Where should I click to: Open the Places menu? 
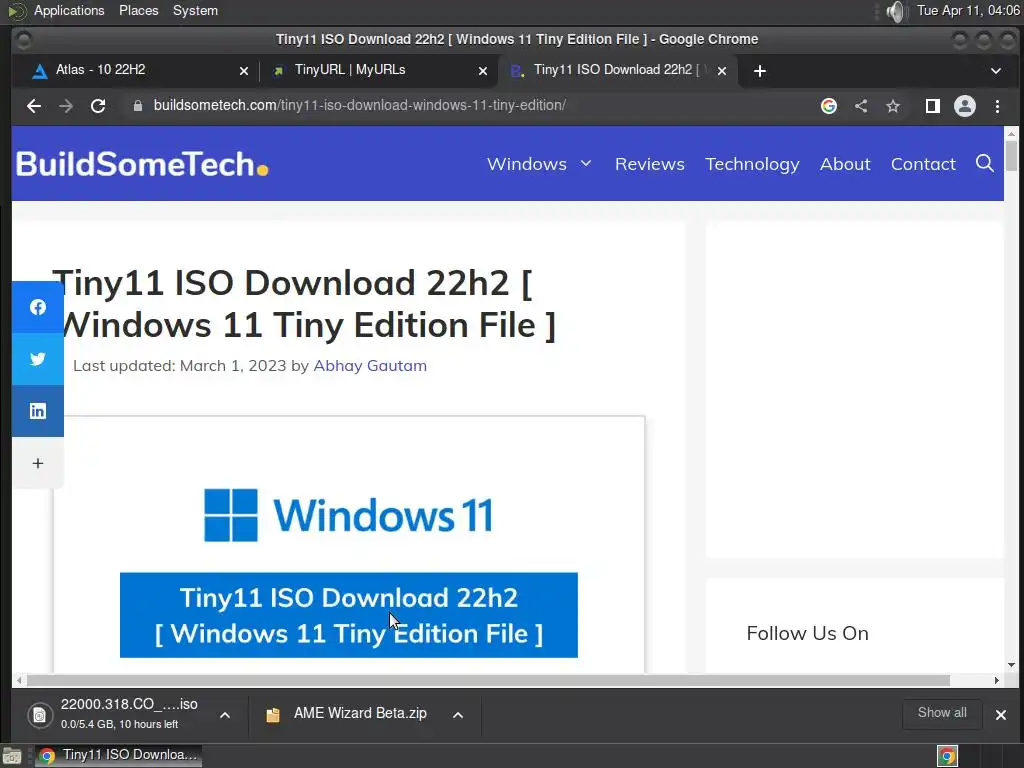(x=138, y=10)
